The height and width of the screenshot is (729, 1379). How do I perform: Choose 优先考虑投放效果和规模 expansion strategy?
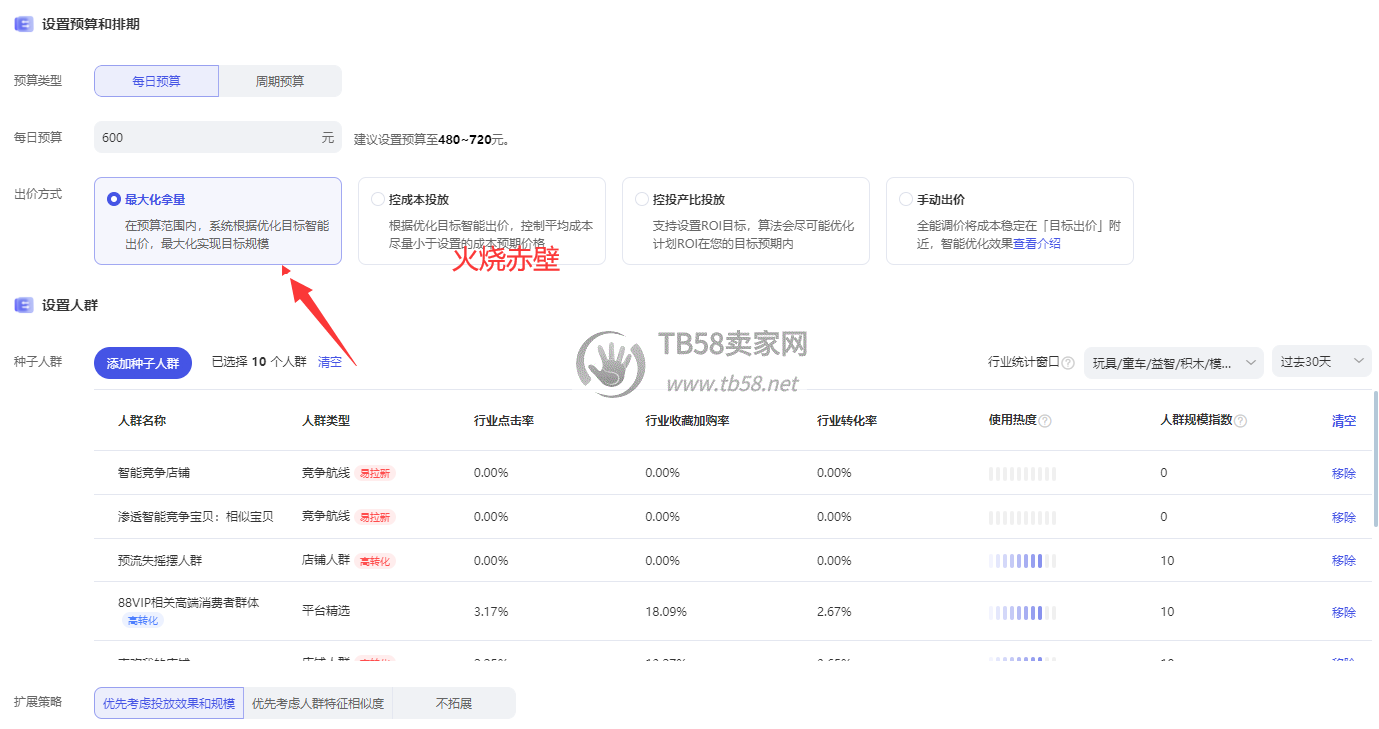pyautogui.click(x=169, y=703)
